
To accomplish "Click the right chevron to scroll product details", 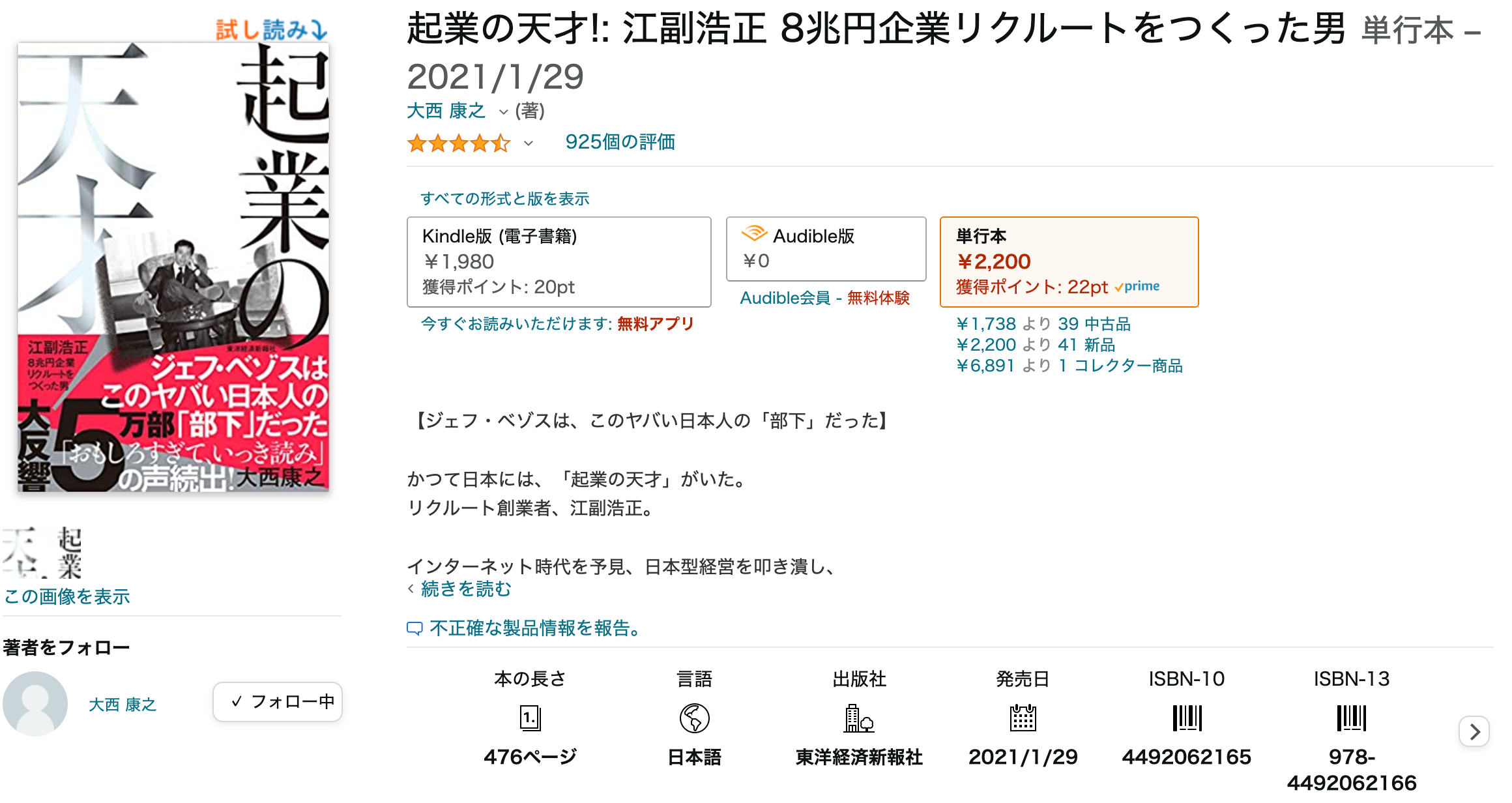I will point(1474,732).
